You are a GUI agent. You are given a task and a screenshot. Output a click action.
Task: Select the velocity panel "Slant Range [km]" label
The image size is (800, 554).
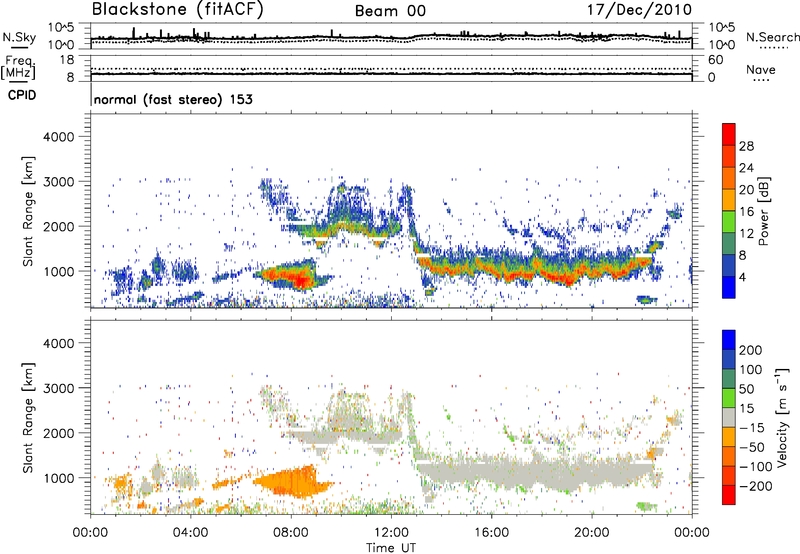click(28, 418)
